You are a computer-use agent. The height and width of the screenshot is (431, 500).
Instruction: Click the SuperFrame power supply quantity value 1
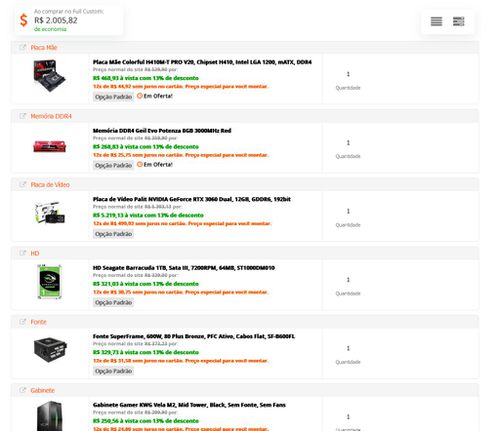(348, 348)
